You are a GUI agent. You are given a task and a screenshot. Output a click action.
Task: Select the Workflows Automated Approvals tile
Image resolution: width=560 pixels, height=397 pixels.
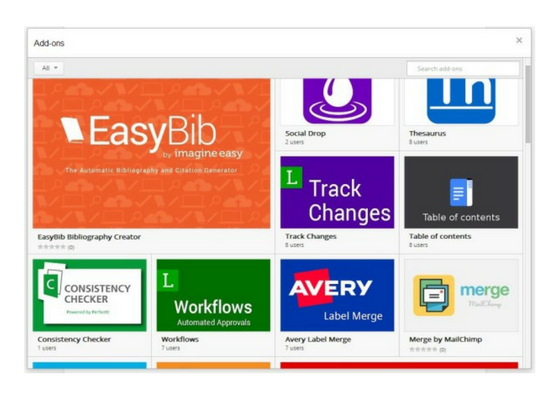(x=213, y=295)
